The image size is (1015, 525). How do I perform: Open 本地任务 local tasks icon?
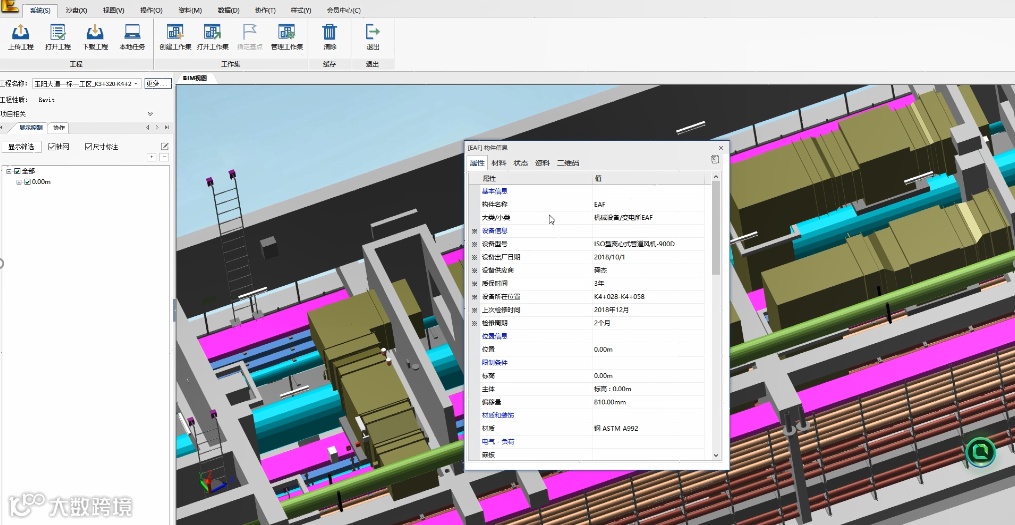tap(132, 33)
